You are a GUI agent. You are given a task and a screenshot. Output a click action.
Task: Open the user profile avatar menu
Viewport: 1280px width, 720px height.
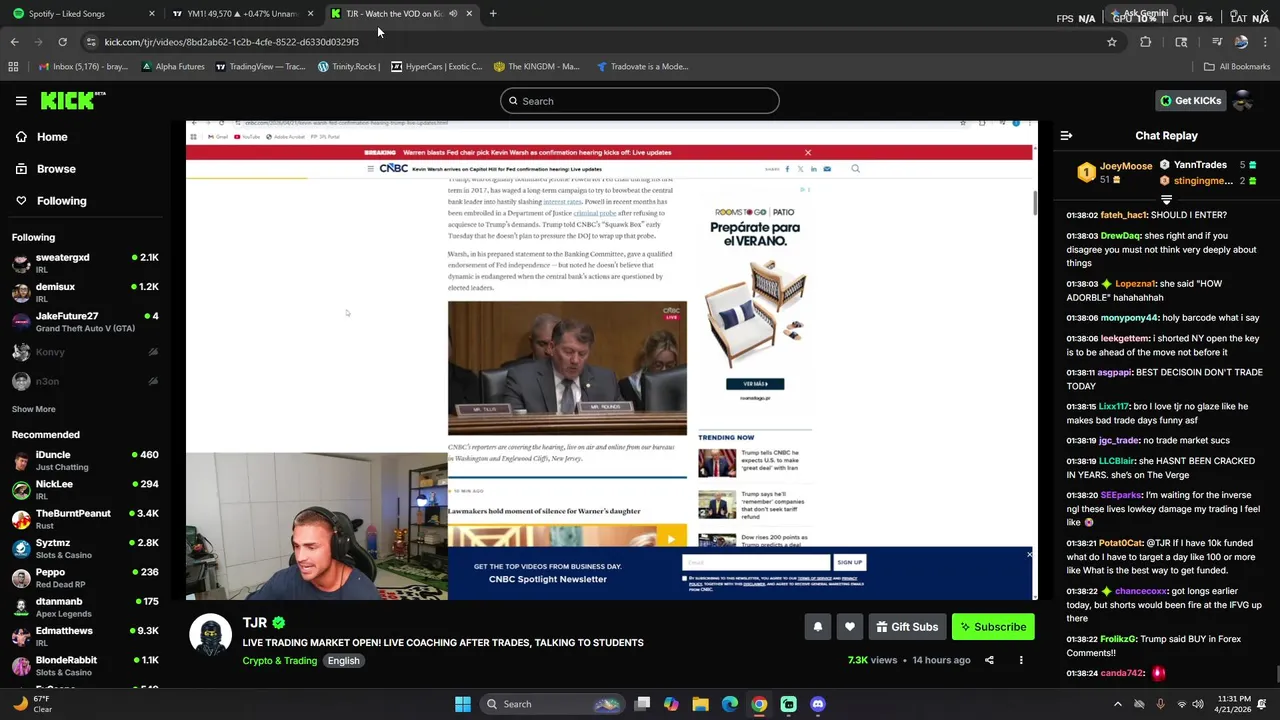pos(1243,100)
